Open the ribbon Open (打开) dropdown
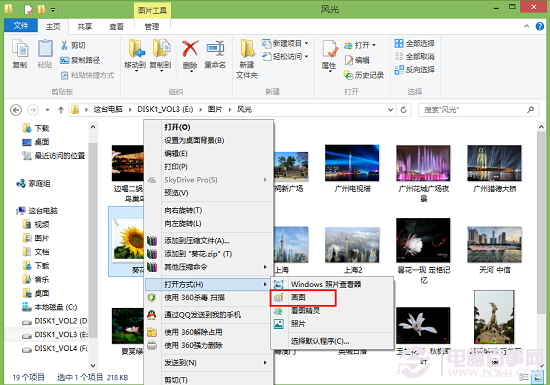This screenshot has height=385, width=550. [360, 45]
